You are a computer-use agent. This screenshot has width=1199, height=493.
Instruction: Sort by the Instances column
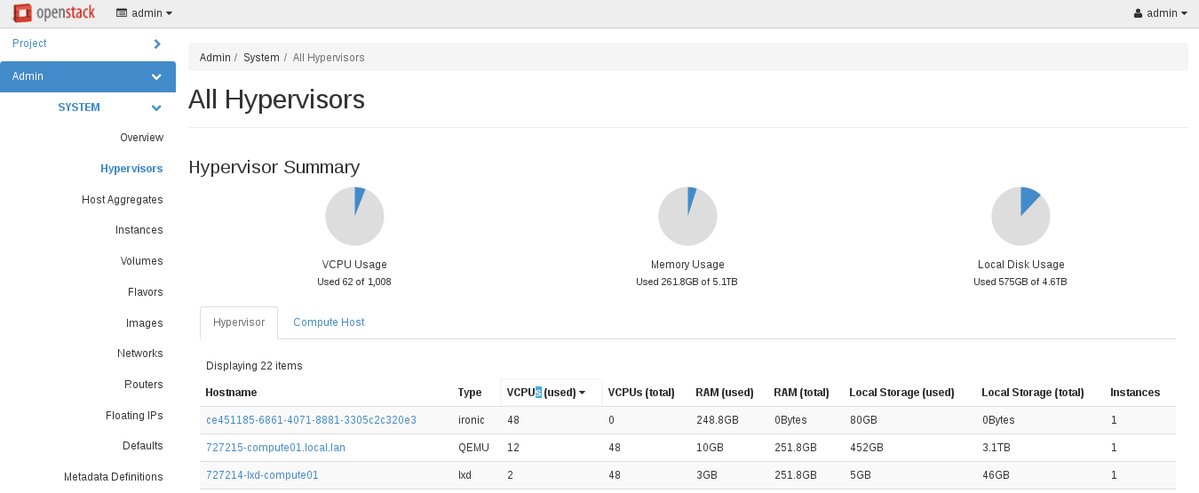click(x=1135, y=393)
